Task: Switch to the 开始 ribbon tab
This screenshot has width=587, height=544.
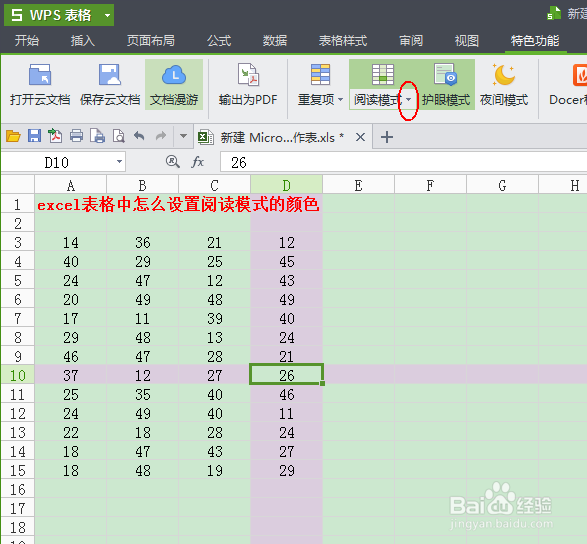Action: [27, 40]
